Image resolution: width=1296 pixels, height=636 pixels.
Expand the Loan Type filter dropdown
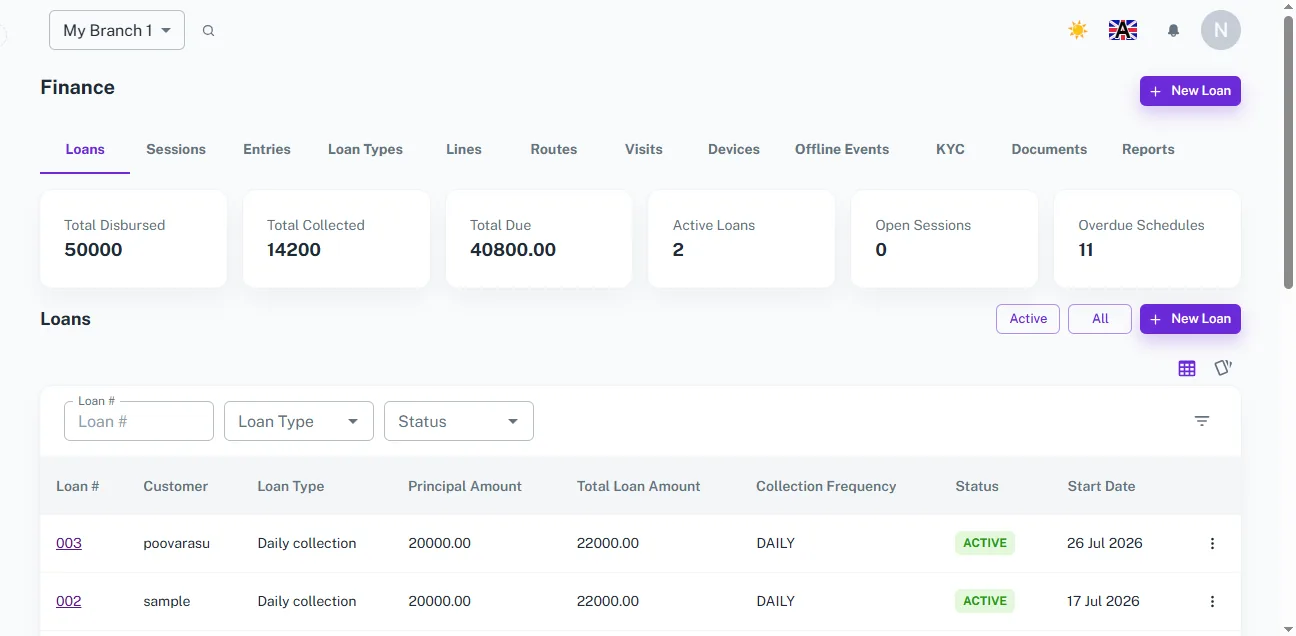[x=299, y=421]
